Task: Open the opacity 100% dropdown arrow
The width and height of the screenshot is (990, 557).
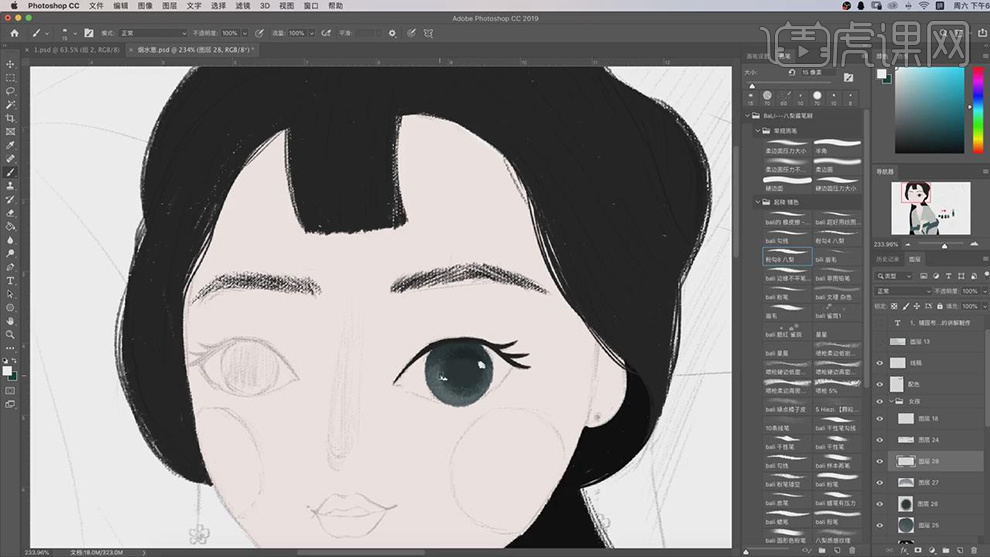Action: pyautogui.click(x=245, y=33)
